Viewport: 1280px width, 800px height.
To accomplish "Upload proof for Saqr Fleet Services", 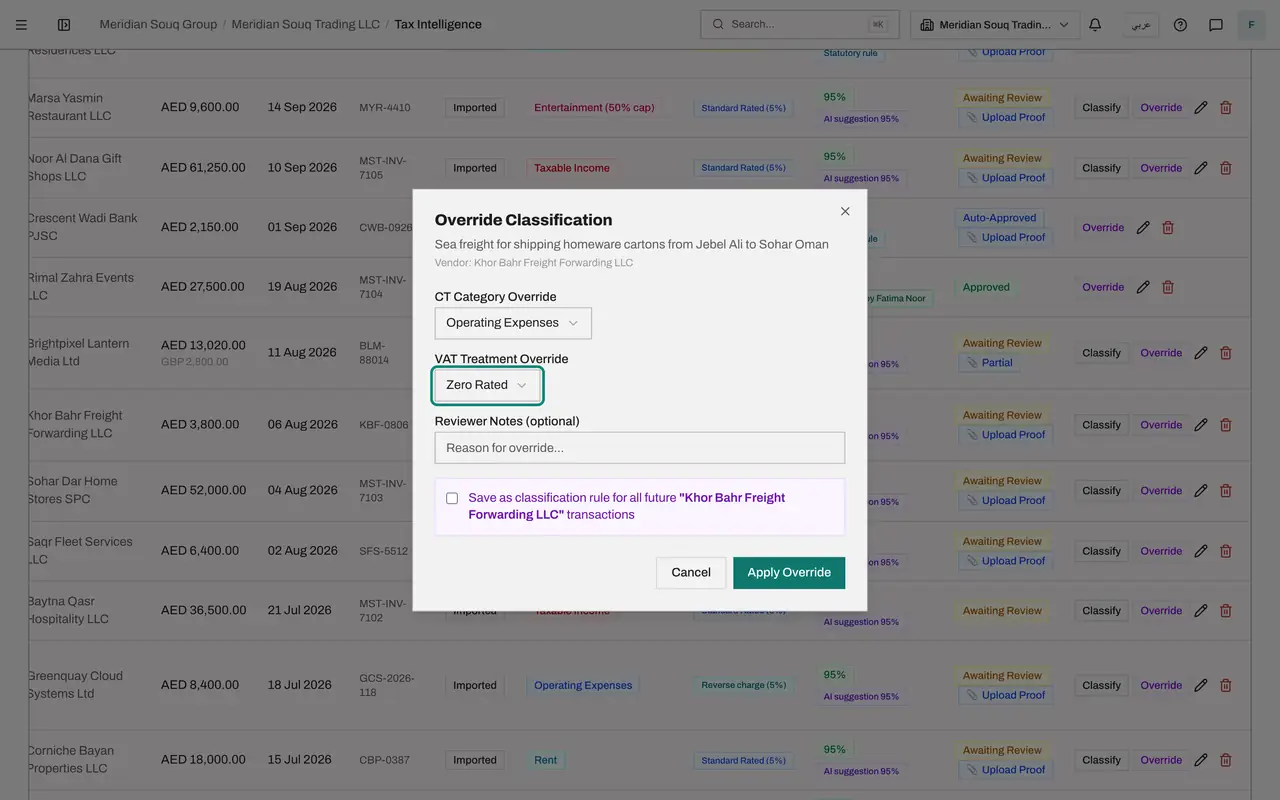I will coord(1005,562).
